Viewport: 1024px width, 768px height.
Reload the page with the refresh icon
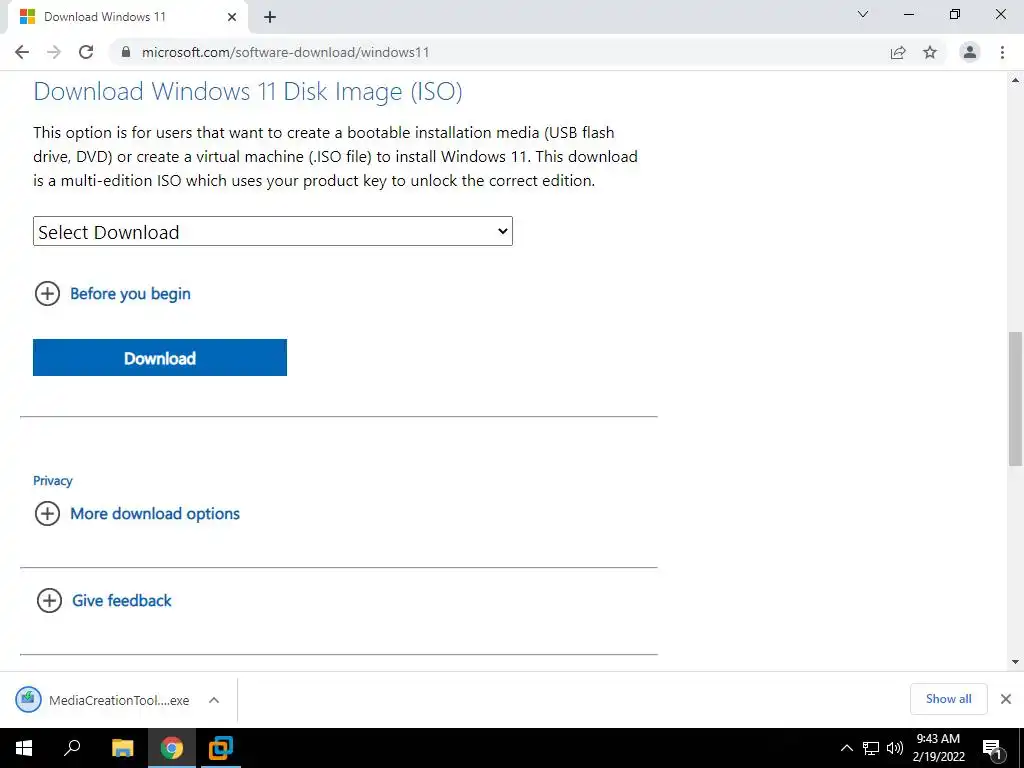86,52
